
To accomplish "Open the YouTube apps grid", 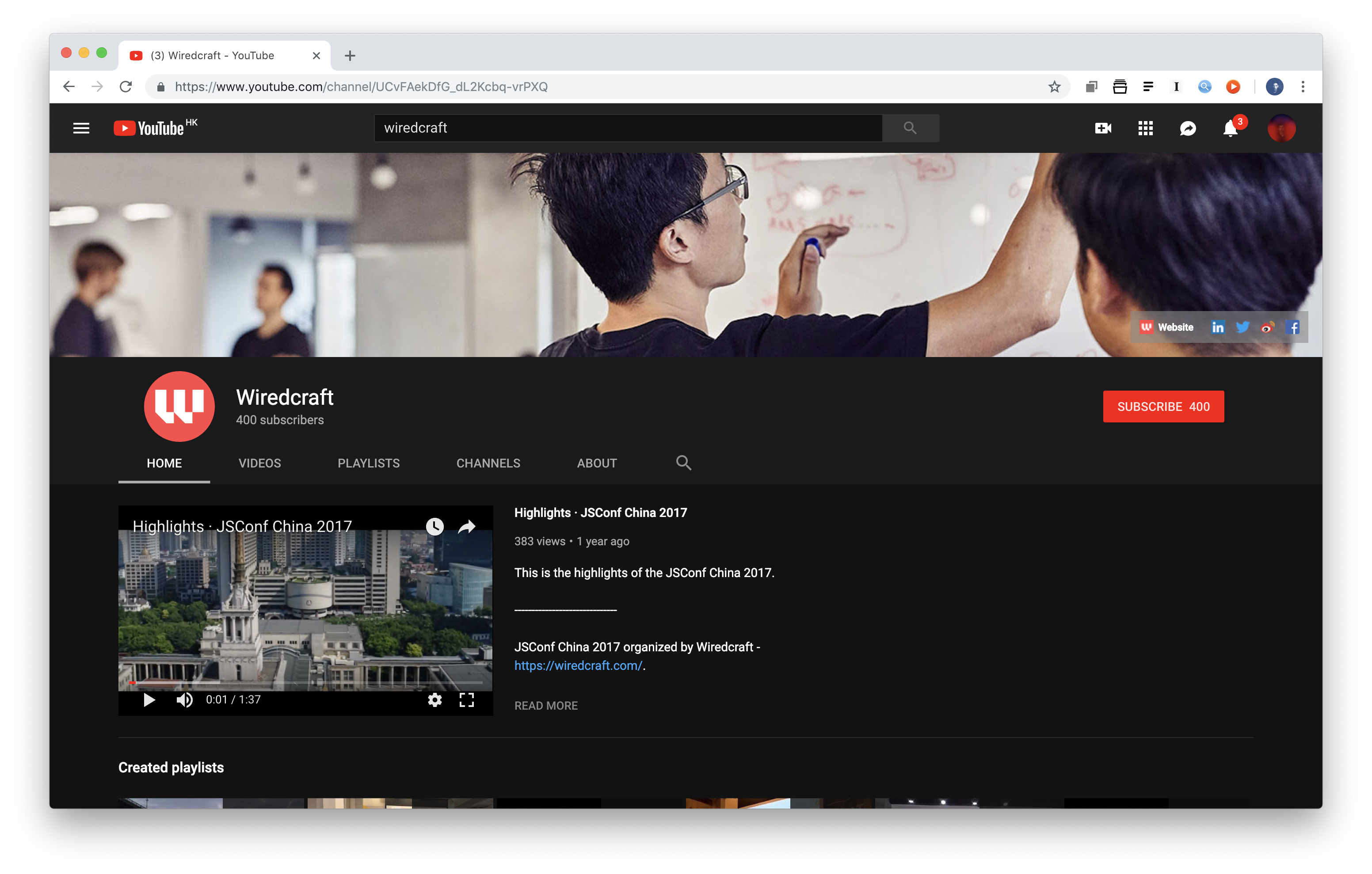I will click(1145, 128).
